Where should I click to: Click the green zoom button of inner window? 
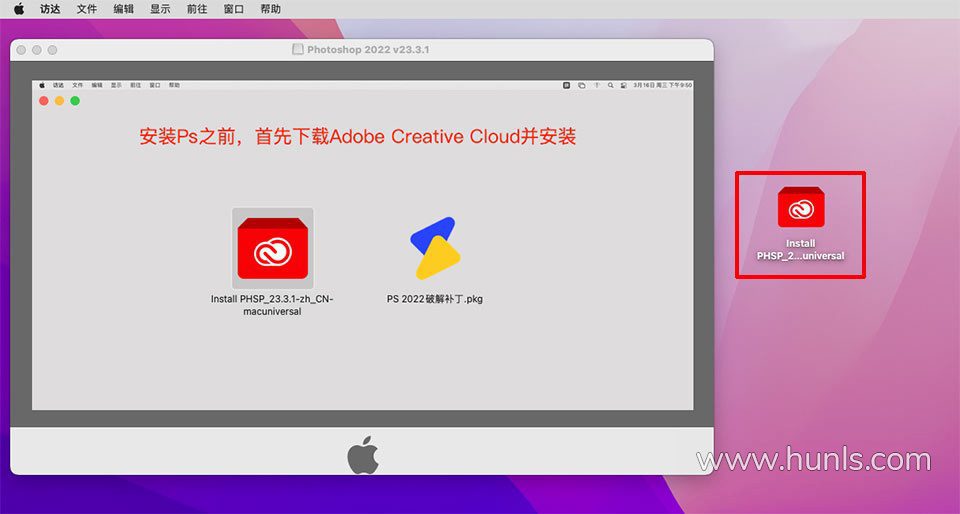tap(75, 101)
